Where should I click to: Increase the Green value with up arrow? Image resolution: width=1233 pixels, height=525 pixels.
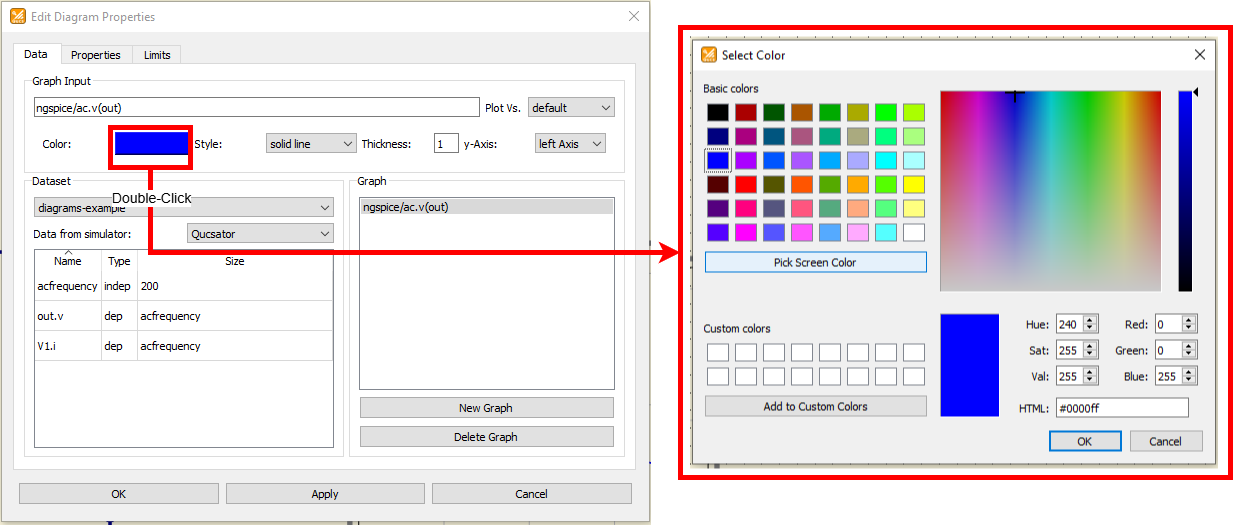[x=1189, y=346]
